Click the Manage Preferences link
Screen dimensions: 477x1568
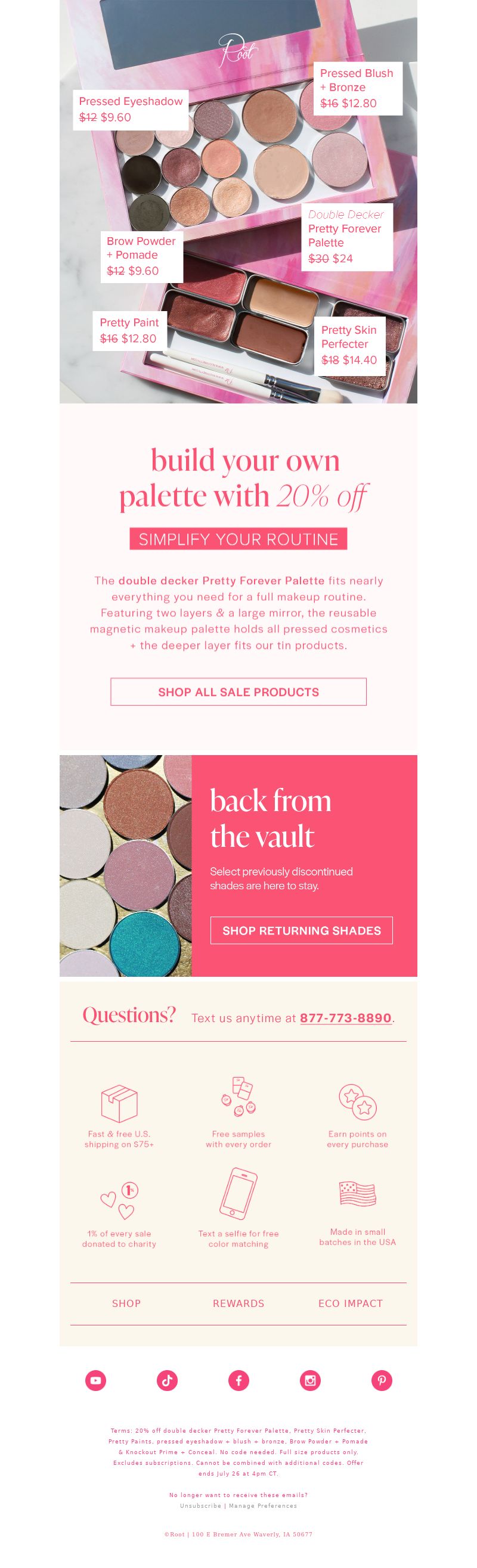pos(263,1505)
